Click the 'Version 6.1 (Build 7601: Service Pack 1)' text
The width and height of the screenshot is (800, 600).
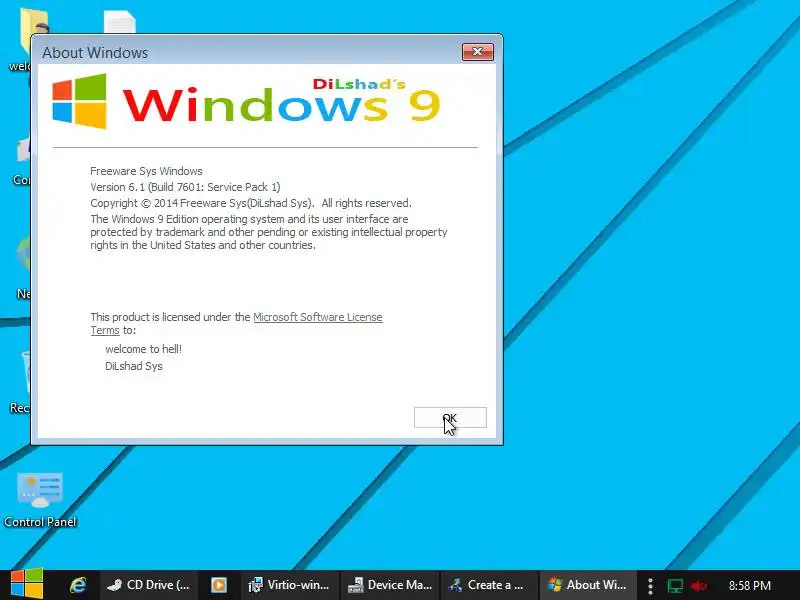pyautogui.click(x=185, y=187)
